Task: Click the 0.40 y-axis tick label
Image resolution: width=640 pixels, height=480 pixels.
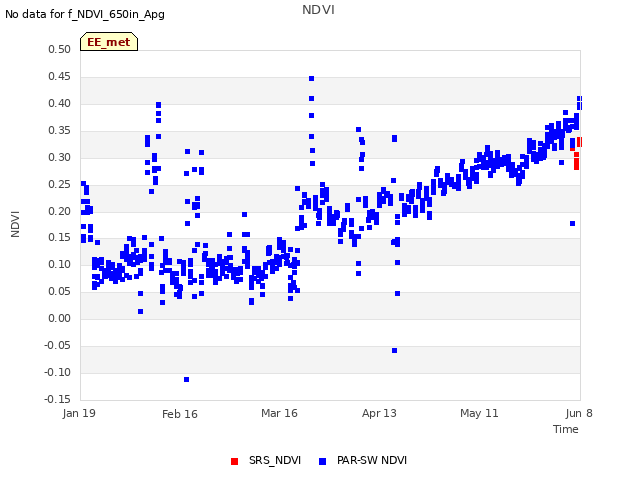Action: (x=59, y=103)
